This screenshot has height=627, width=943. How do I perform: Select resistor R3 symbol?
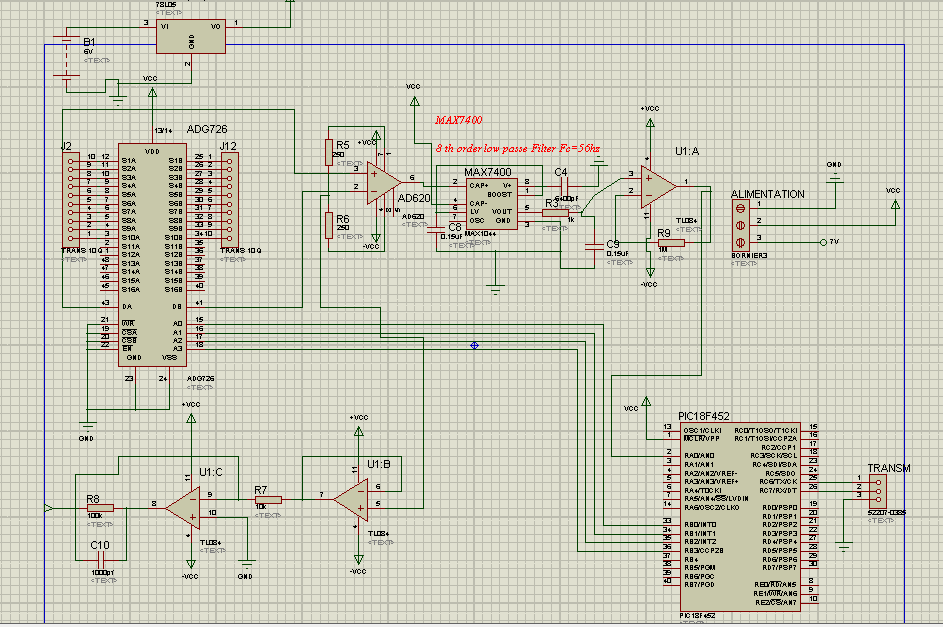tap(555, 212)
